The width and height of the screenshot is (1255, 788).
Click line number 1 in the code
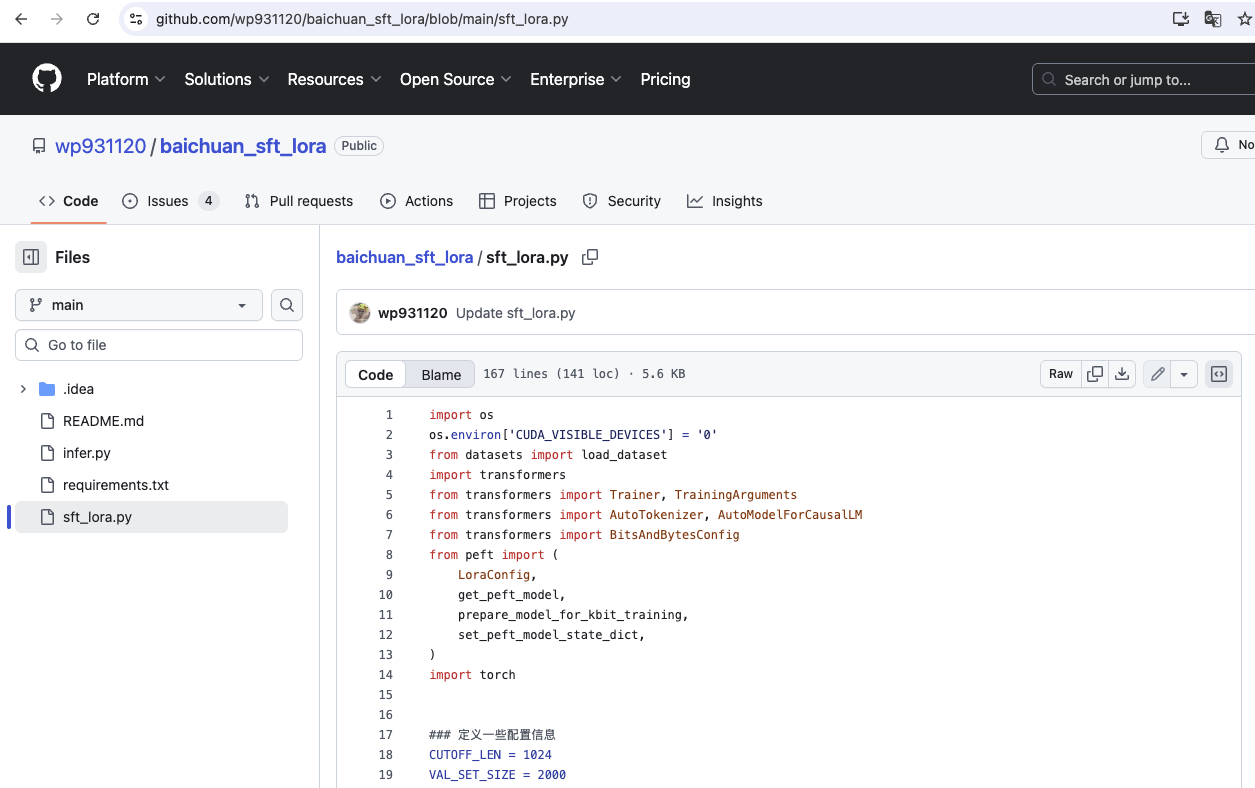[389, 415]
